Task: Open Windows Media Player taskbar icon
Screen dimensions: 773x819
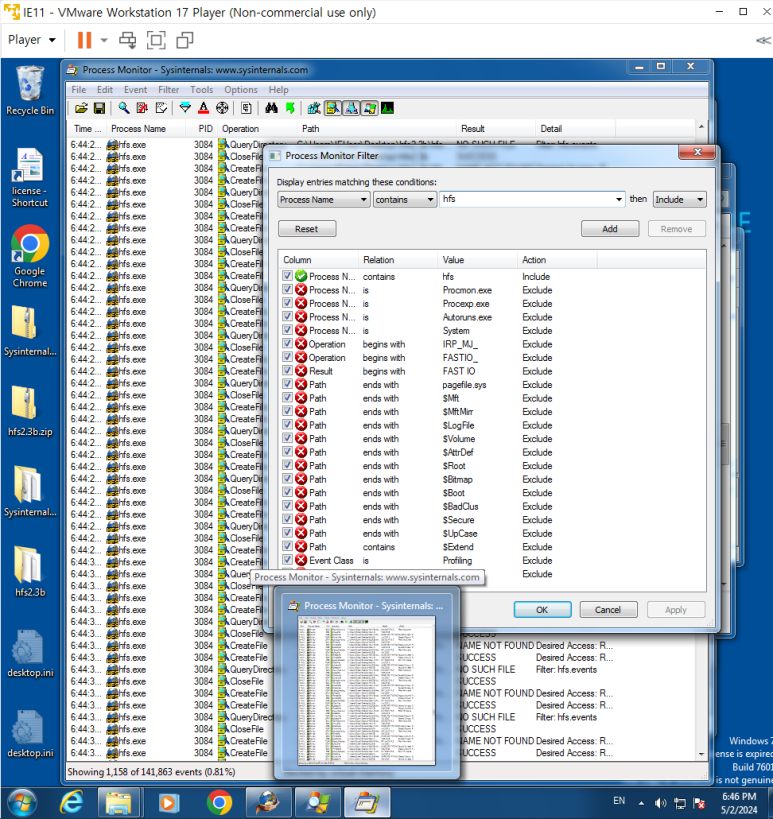Action: coord(168,802)
